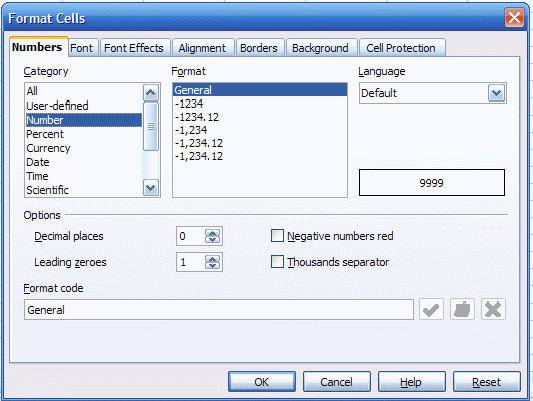Increase the Decimal places spinner value
This screenshot has width=533, height=401.
click(x=213, y=233)
